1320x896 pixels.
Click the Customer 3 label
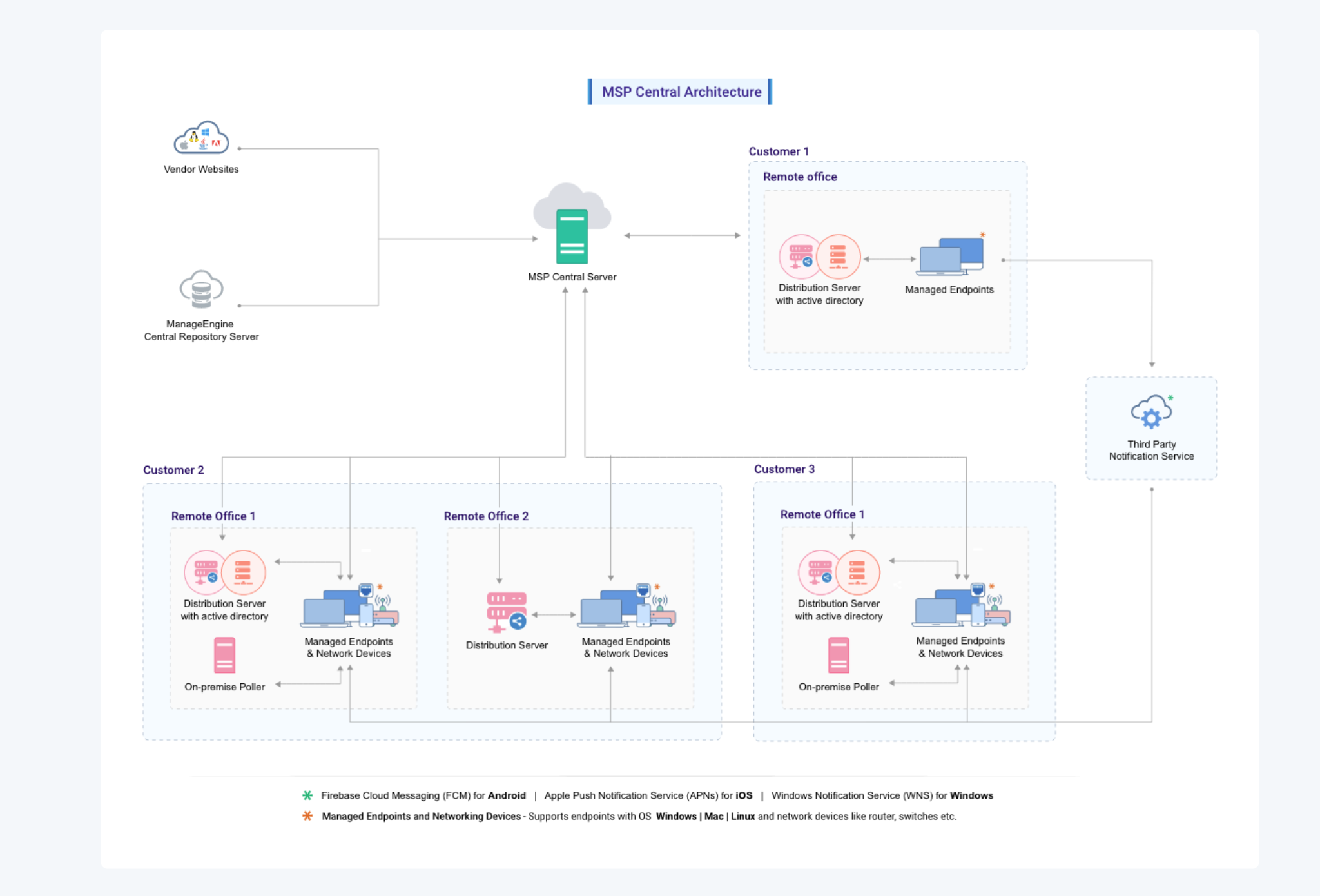coord(784,469)
